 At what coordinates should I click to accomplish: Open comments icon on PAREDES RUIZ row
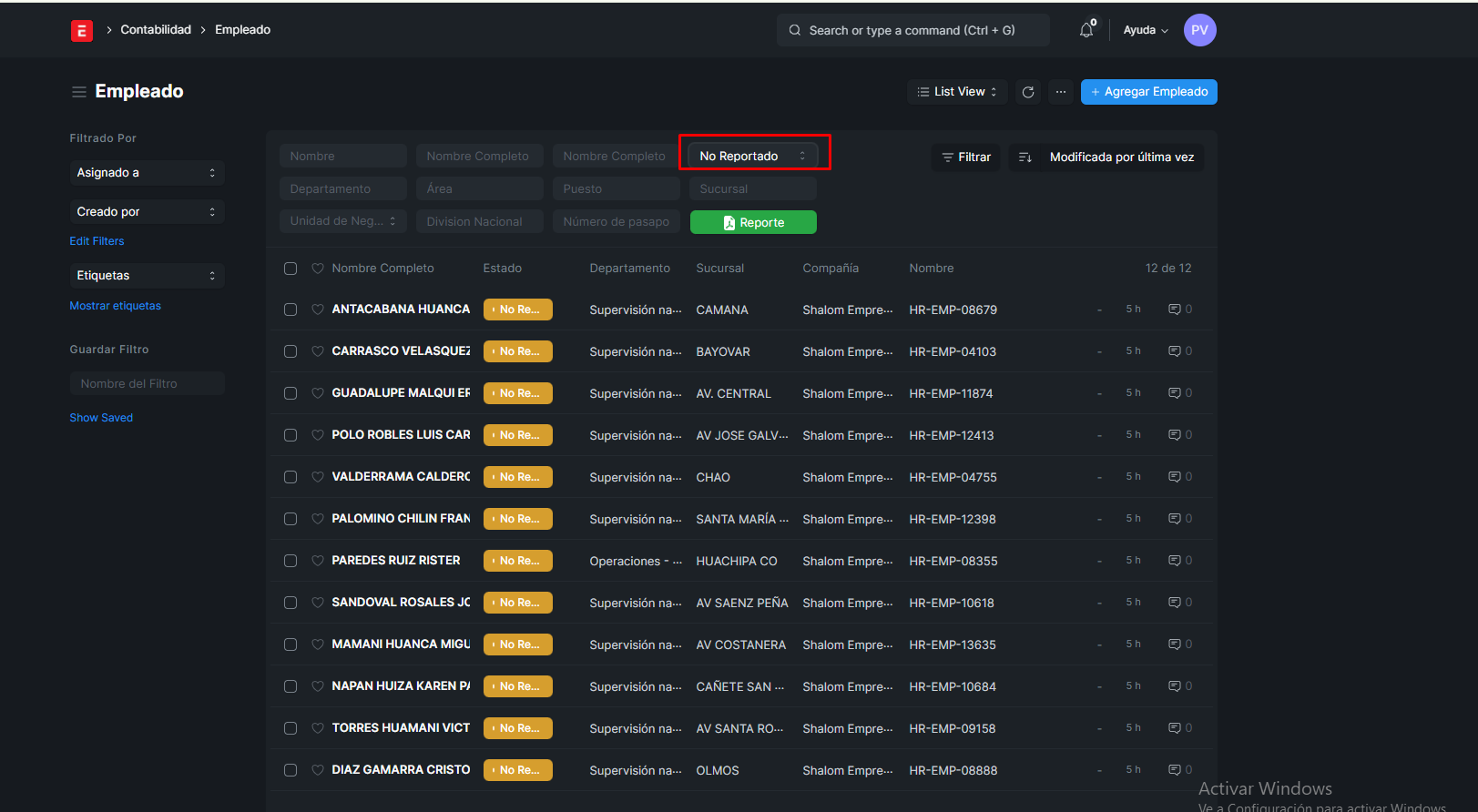[x=1175, y=561]
